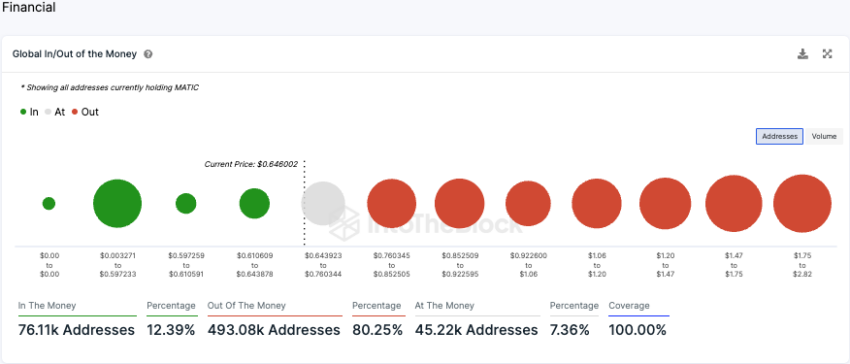Screen dimensions: 850x364
Task: Expand chart to fullscreen view
Action: click(x=827, y=54)
